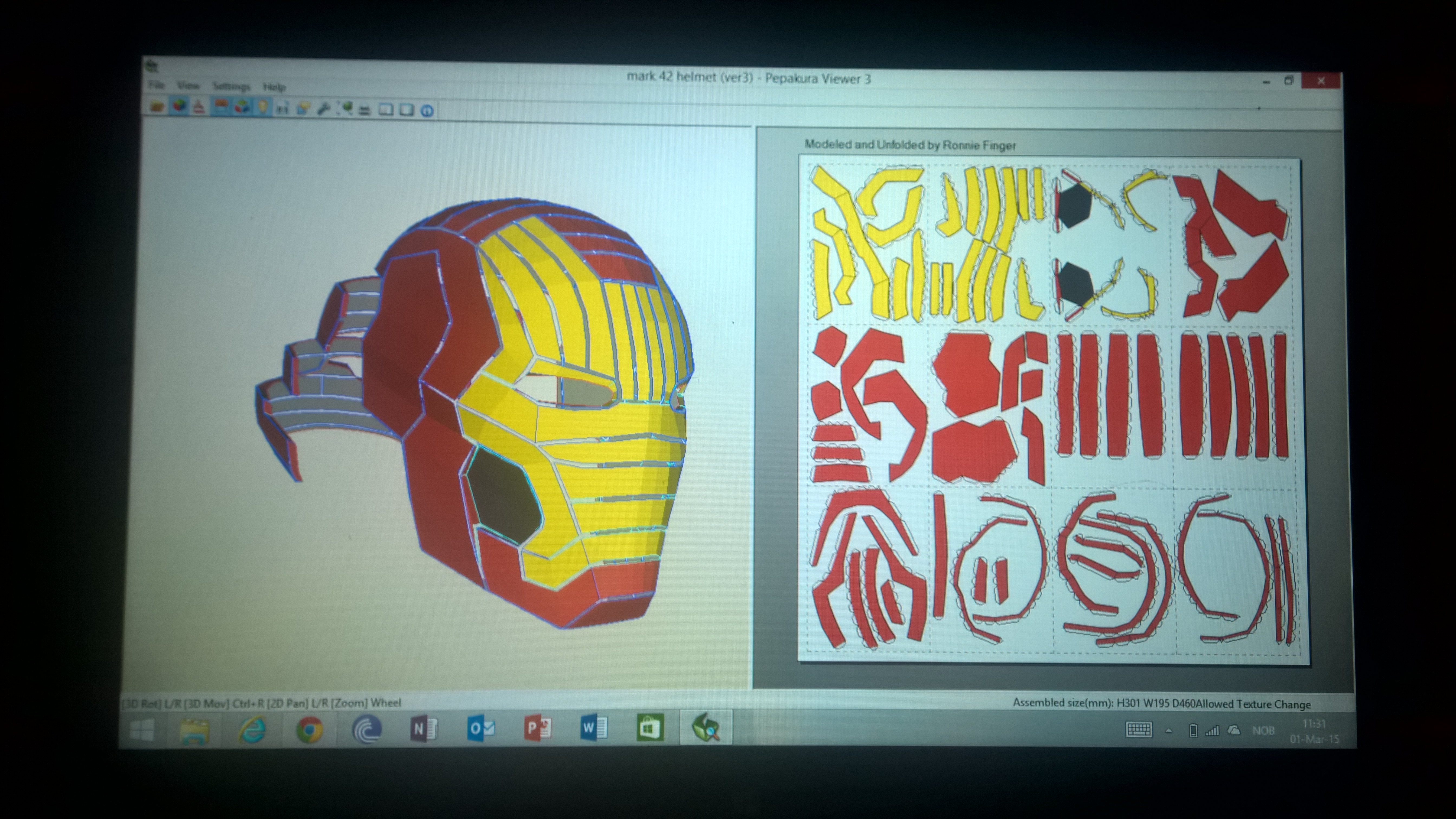Launch Internet Explorer from taskbar
The height and width of the screenshot is (819, 1456).
252,730
